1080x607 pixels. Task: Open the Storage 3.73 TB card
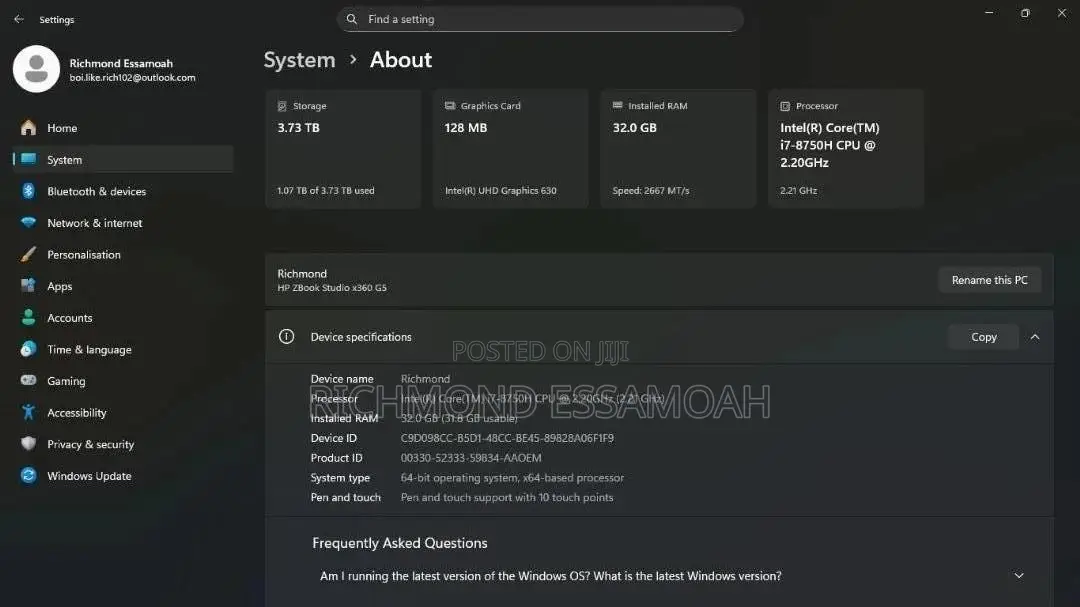[343, 148]
